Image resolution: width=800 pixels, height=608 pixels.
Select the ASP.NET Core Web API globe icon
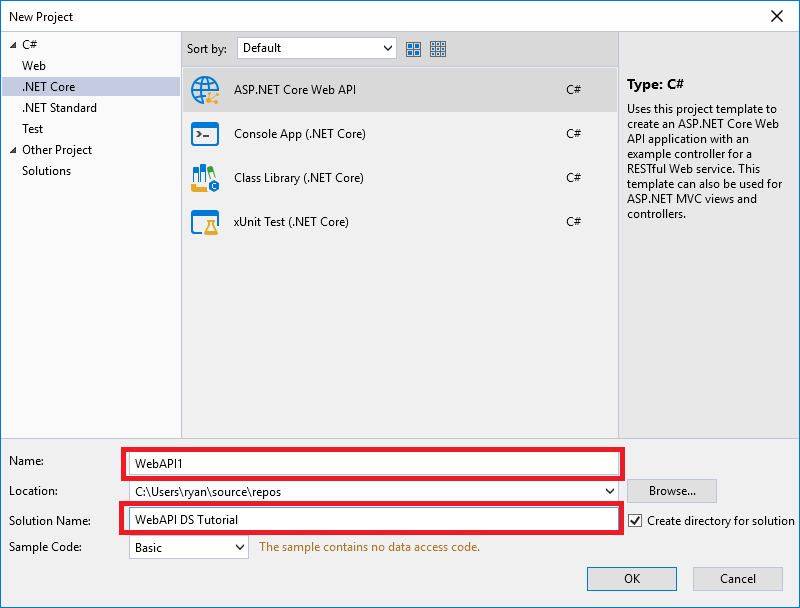[205, 90]
